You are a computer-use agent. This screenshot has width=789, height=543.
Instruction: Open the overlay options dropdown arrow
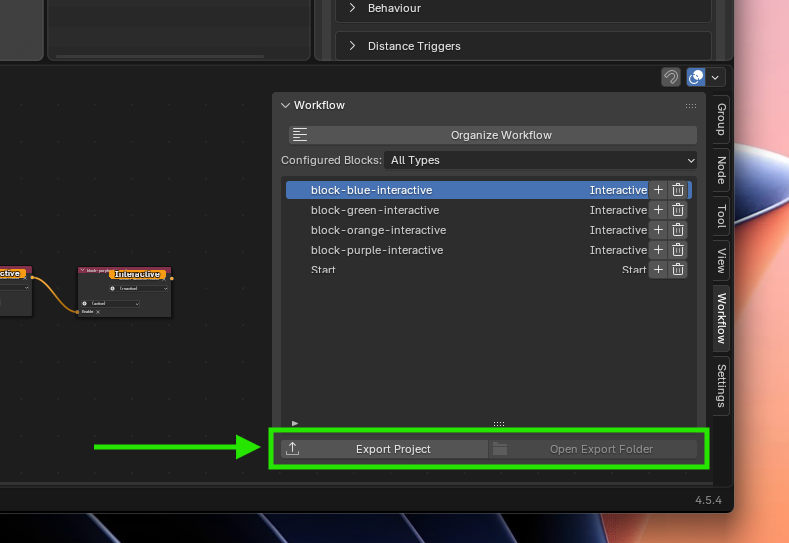(716, 77)
